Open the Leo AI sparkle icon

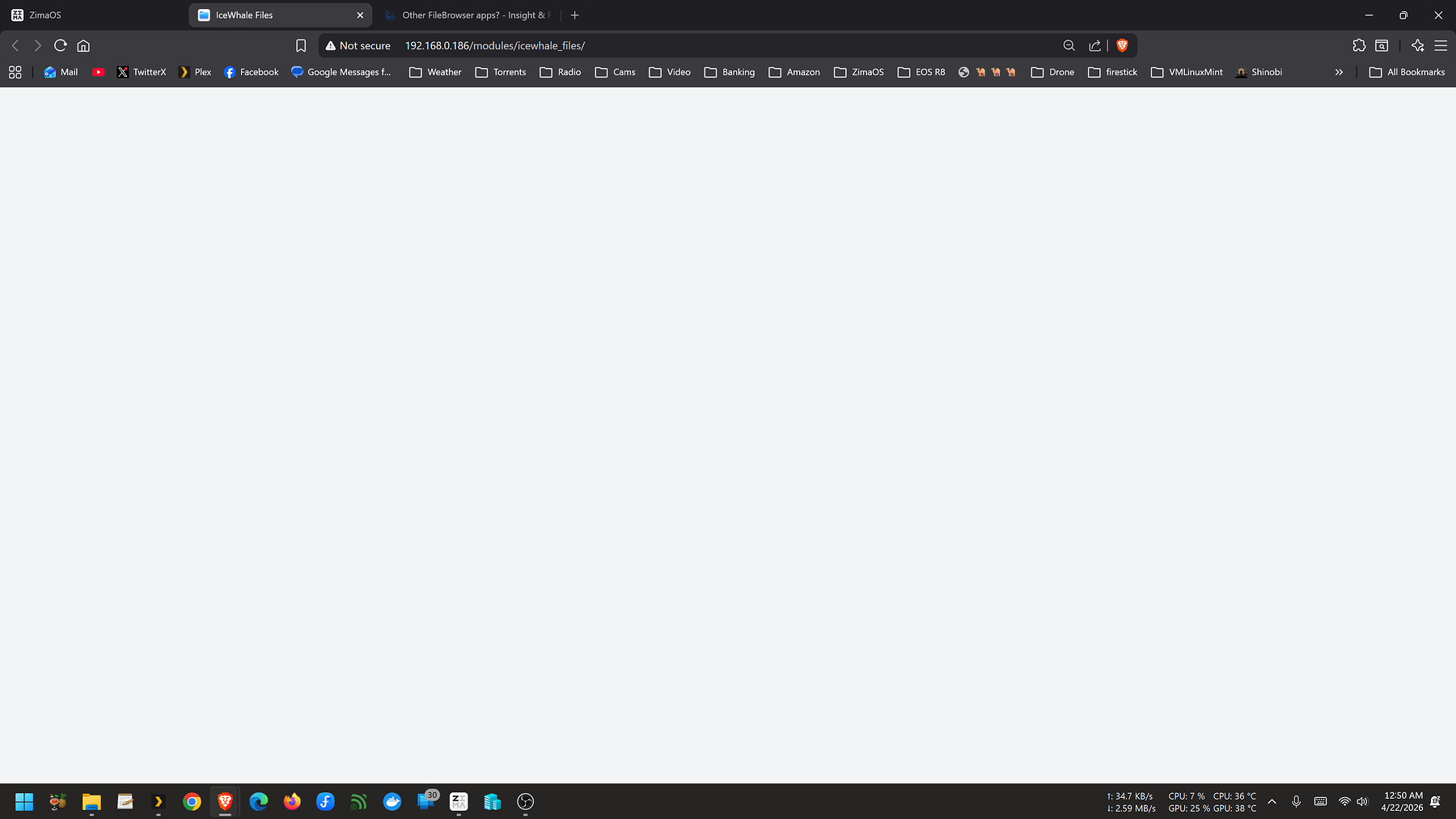pyautogui.click(x=1418, y=46)
